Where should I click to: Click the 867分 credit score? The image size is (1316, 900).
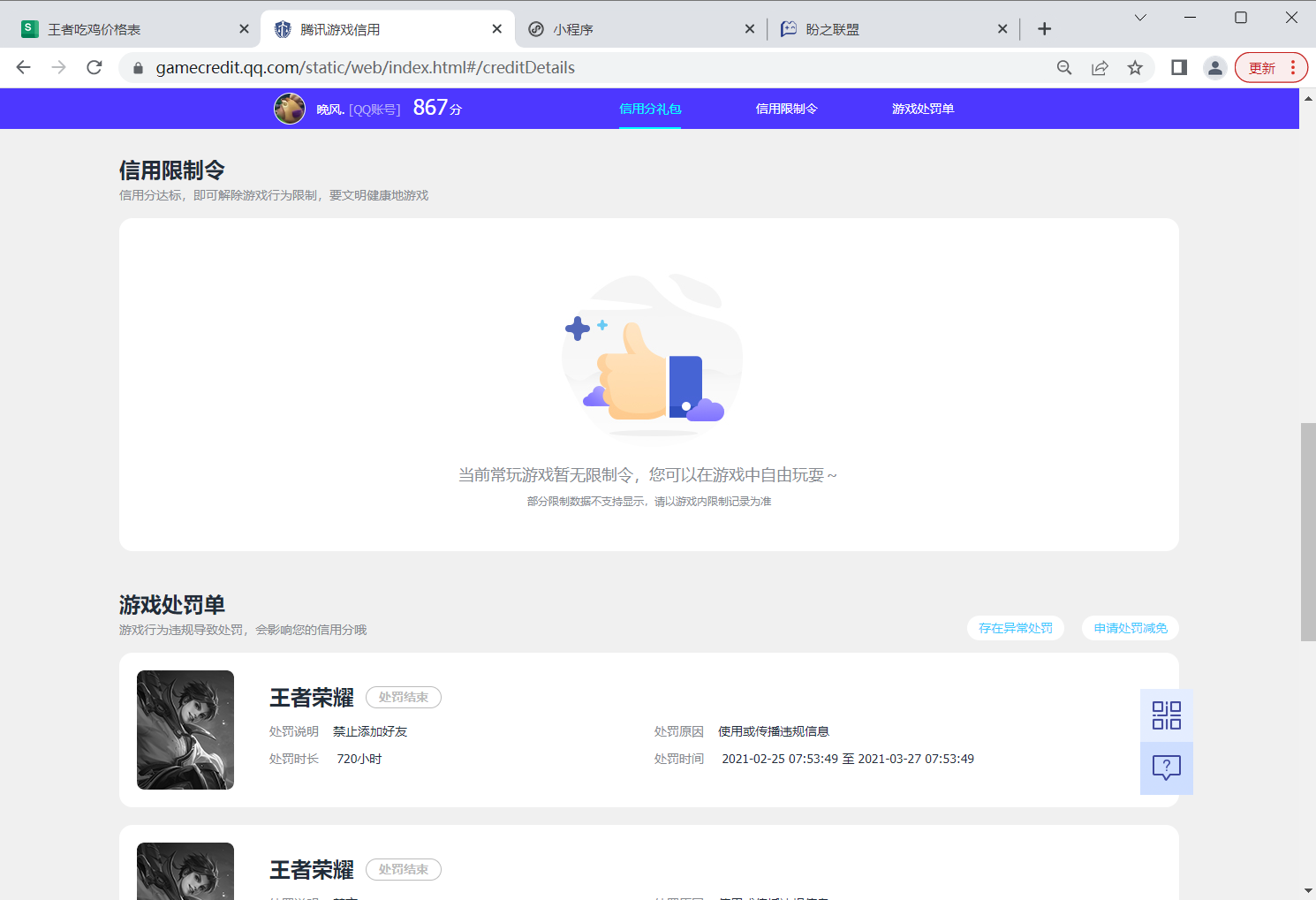(x=437, y=108)
